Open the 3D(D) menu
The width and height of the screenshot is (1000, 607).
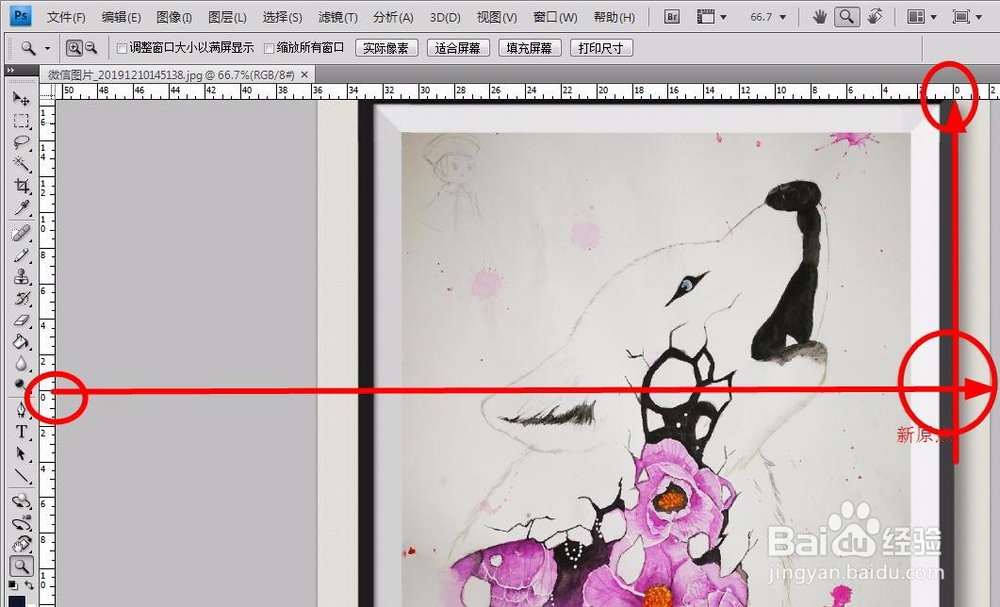tap(445, 17)
